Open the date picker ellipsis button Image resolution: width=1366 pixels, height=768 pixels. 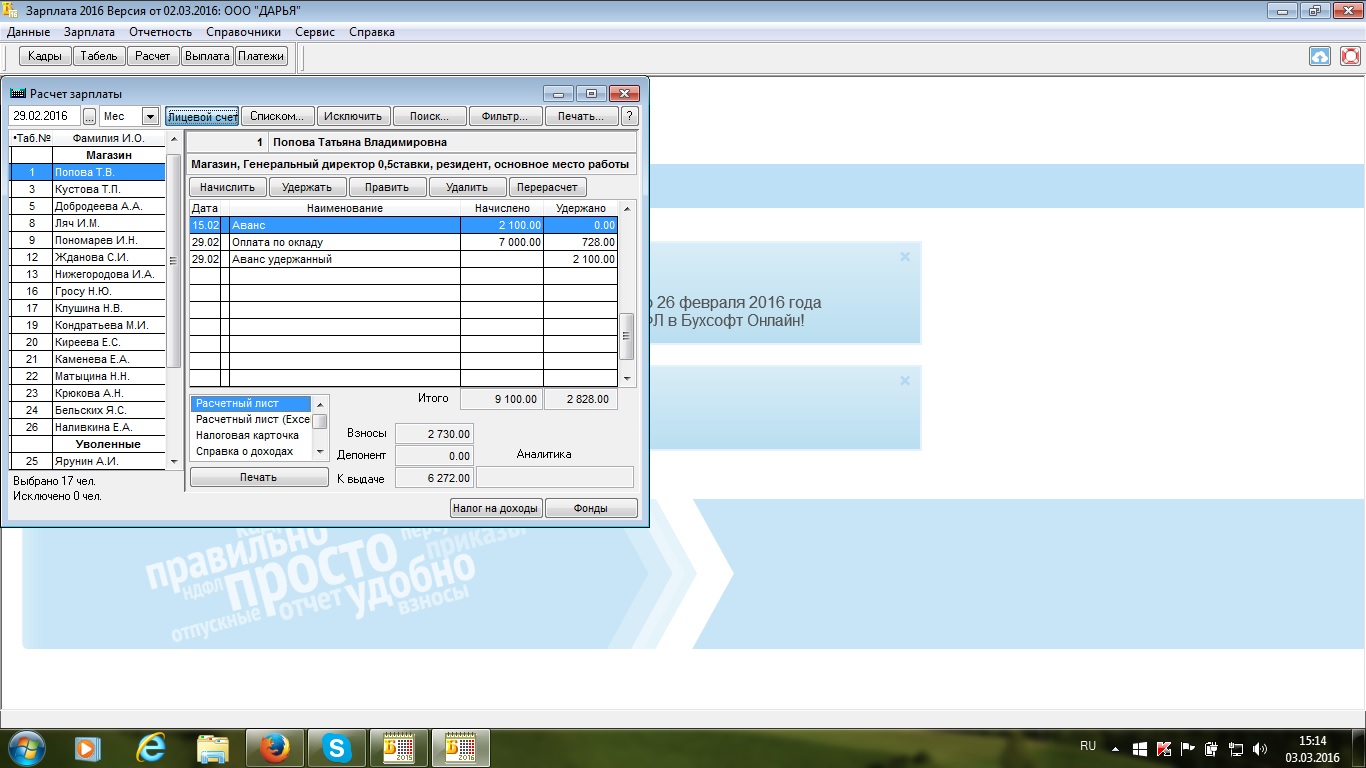coord(89,116)
